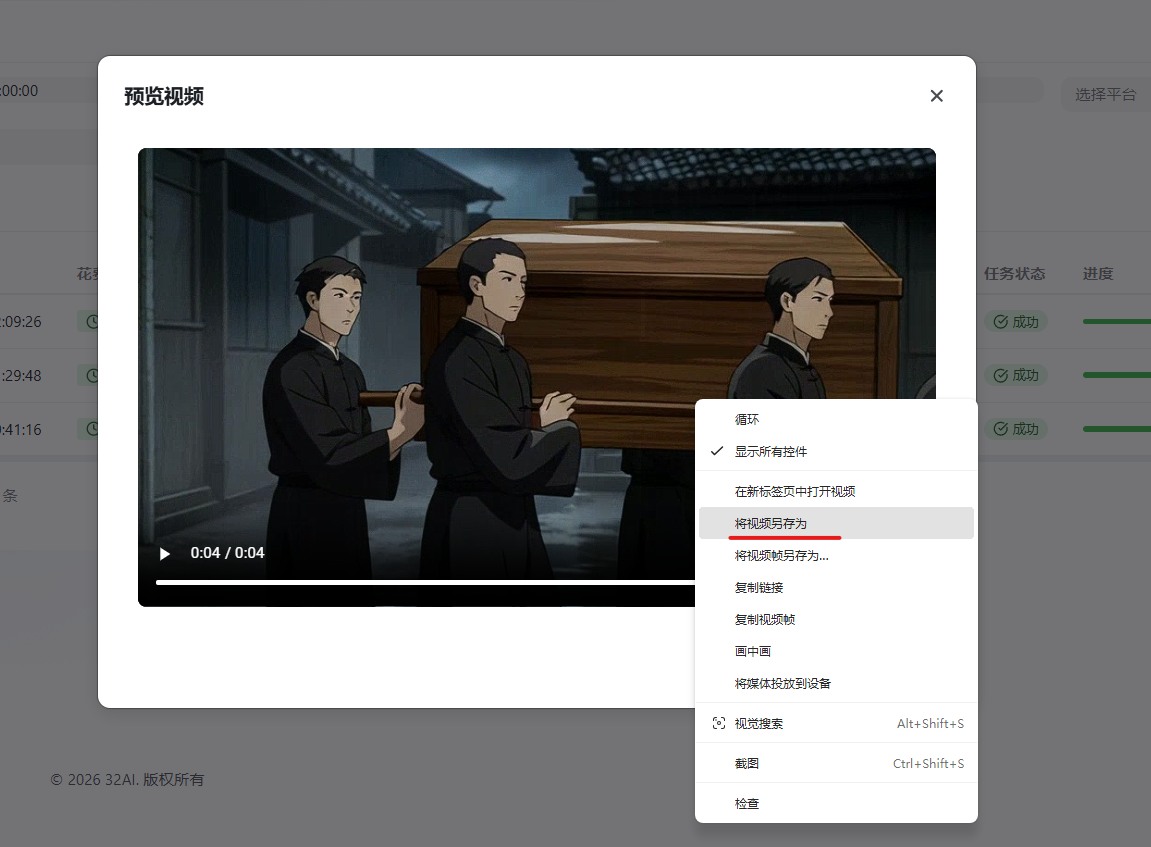Viewport: 1151px width, 847px height.
Task: Click the 进度 column header
Action: [1098, 274]
